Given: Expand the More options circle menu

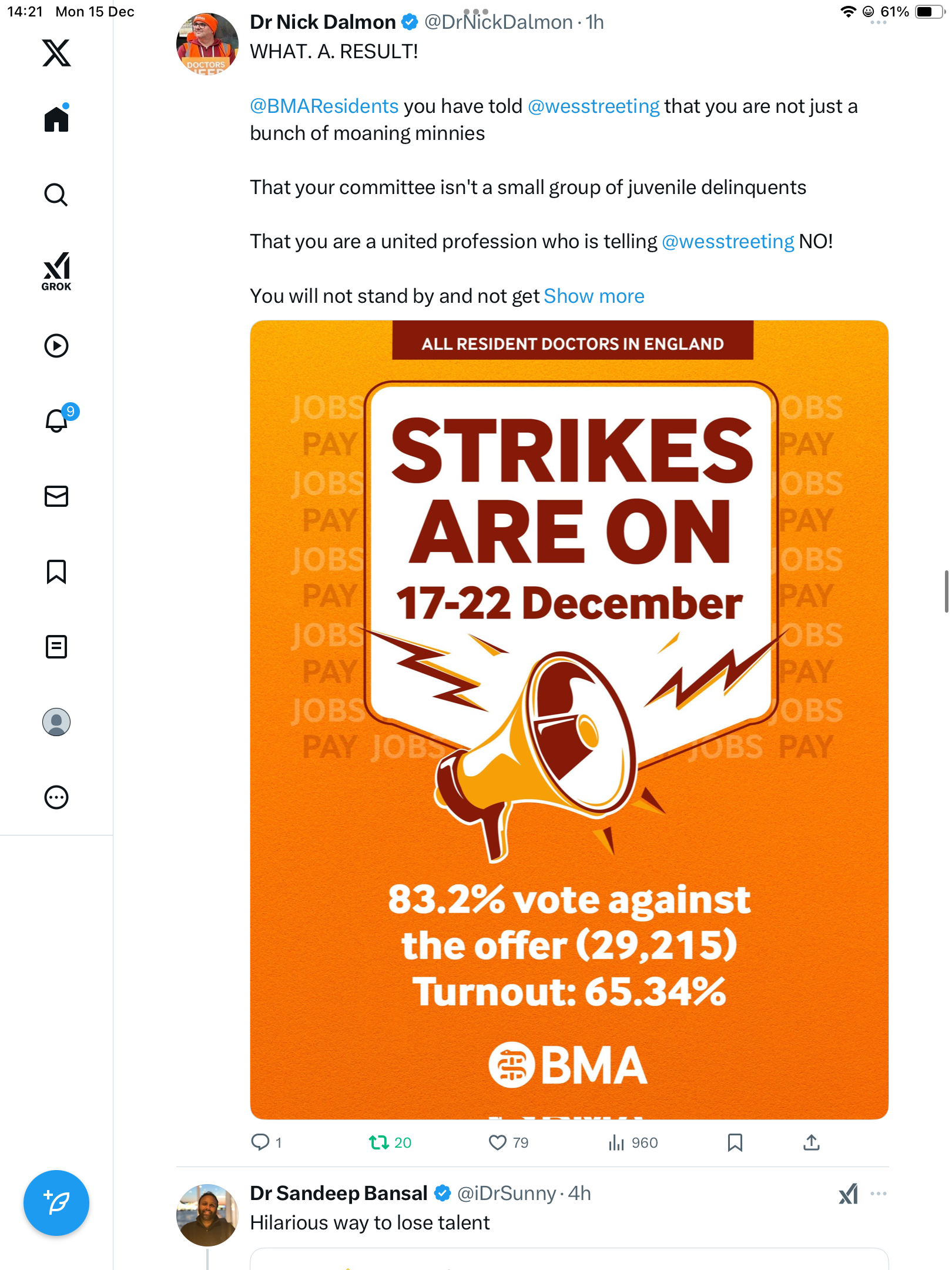Looking at the screenshot, I should (x=56, y=797).
